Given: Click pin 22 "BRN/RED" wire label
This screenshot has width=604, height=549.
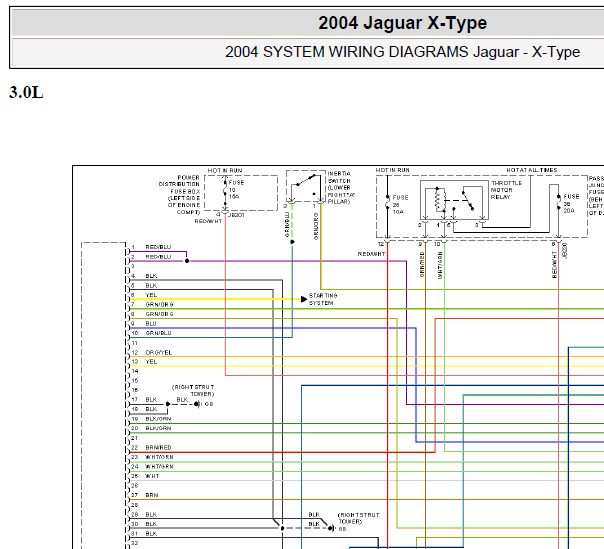Looking at the screenshot, I should (x=158, y=447).
